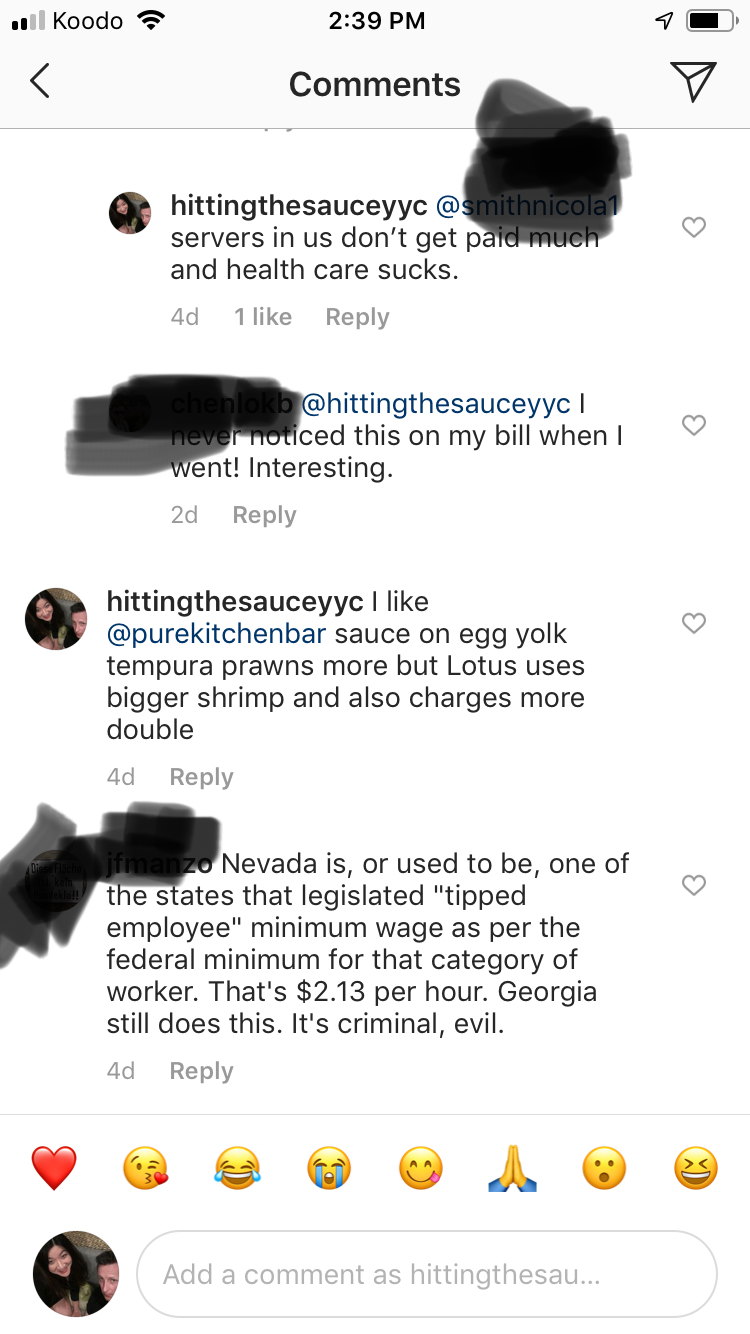
Task: View who liked the servers' pay comment
Action: [x=262, y=316]
